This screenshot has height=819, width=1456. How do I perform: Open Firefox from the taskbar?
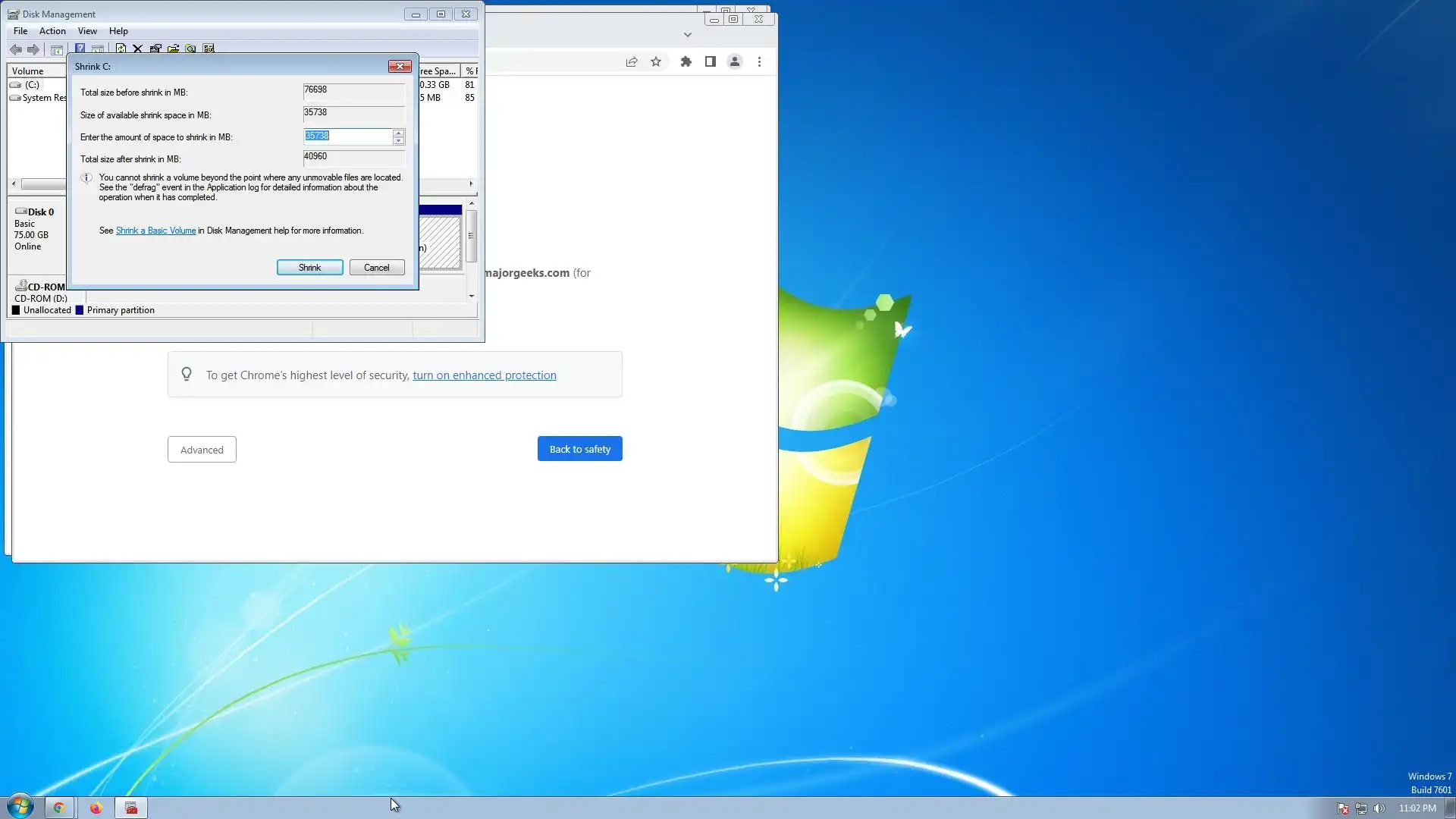(x=96, y=808)
